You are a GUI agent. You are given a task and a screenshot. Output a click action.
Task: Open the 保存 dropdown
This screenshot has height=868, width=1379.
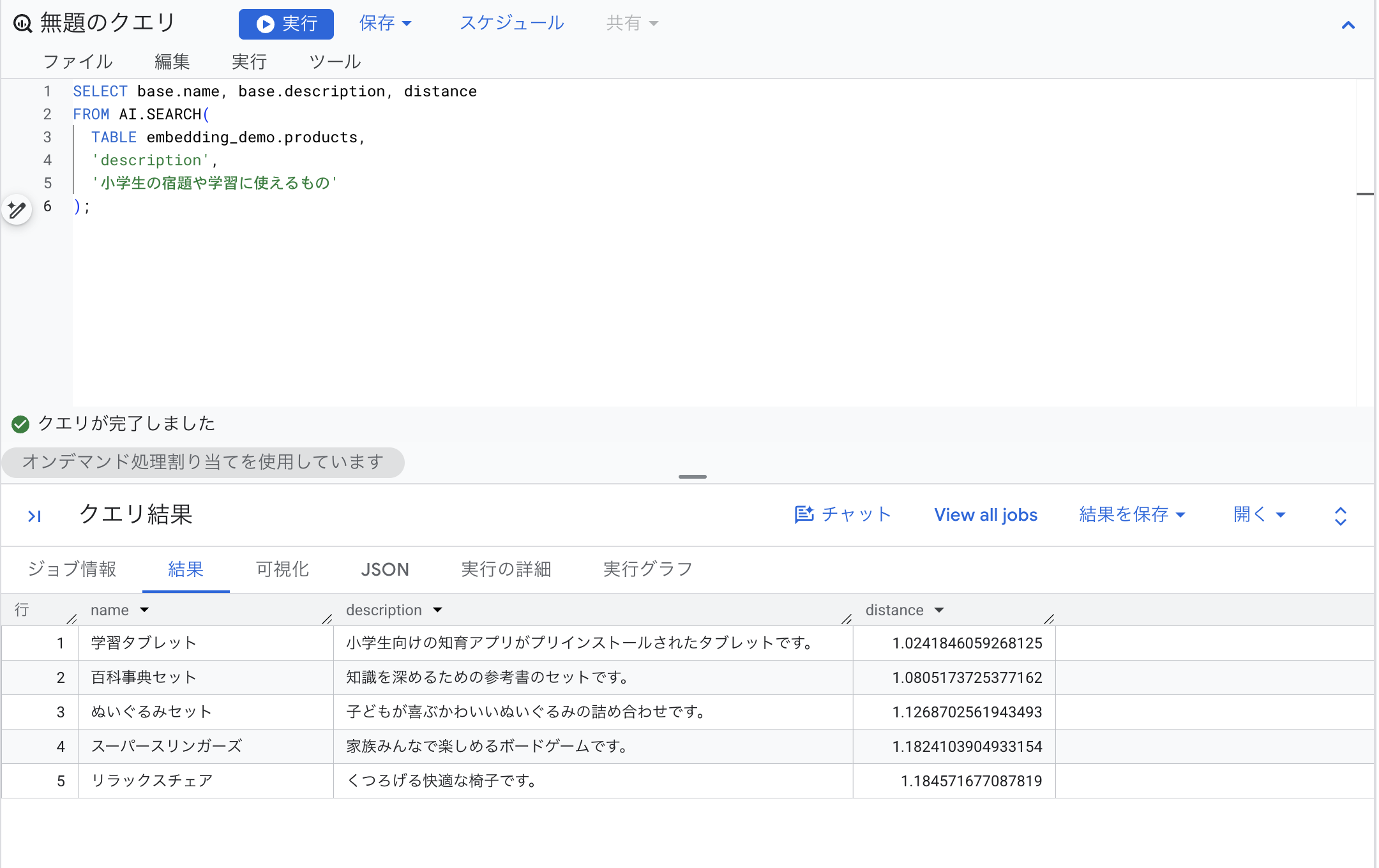pos(385,24)
